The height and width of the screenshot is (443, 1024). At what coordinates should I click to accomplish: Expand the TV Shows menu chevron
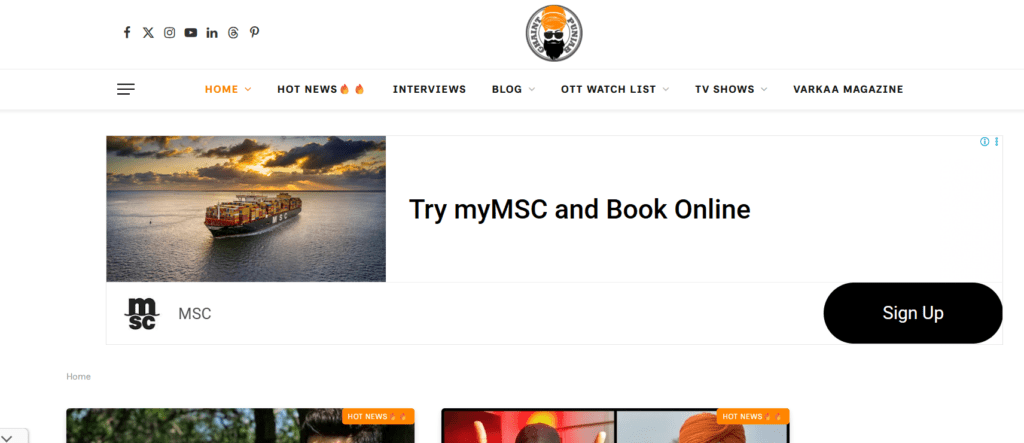764,90
